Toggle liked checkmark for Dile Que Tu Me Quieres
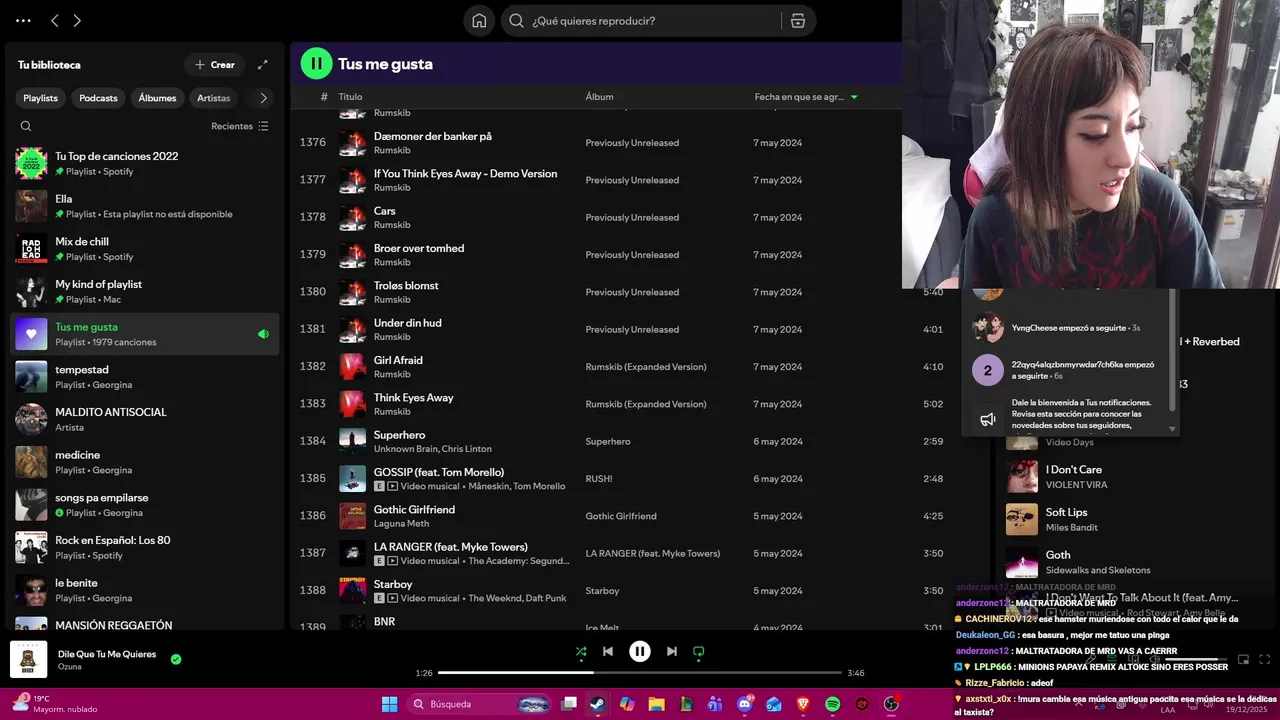The image size is (1280, 720). point(176,659)
